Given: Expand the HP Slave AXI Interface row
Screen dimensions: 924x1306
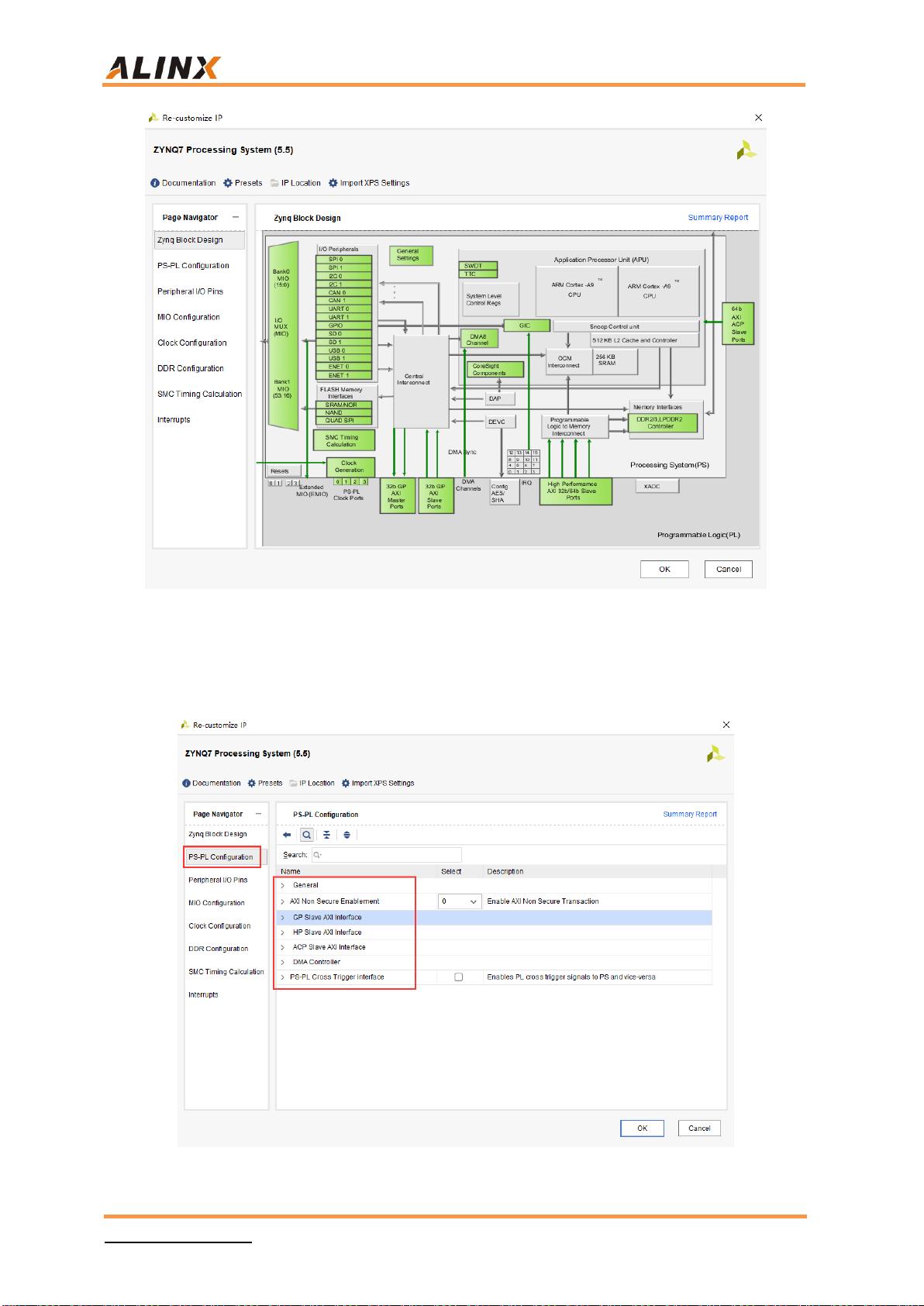Looking at the screenshot, I should tap(283, 932).
